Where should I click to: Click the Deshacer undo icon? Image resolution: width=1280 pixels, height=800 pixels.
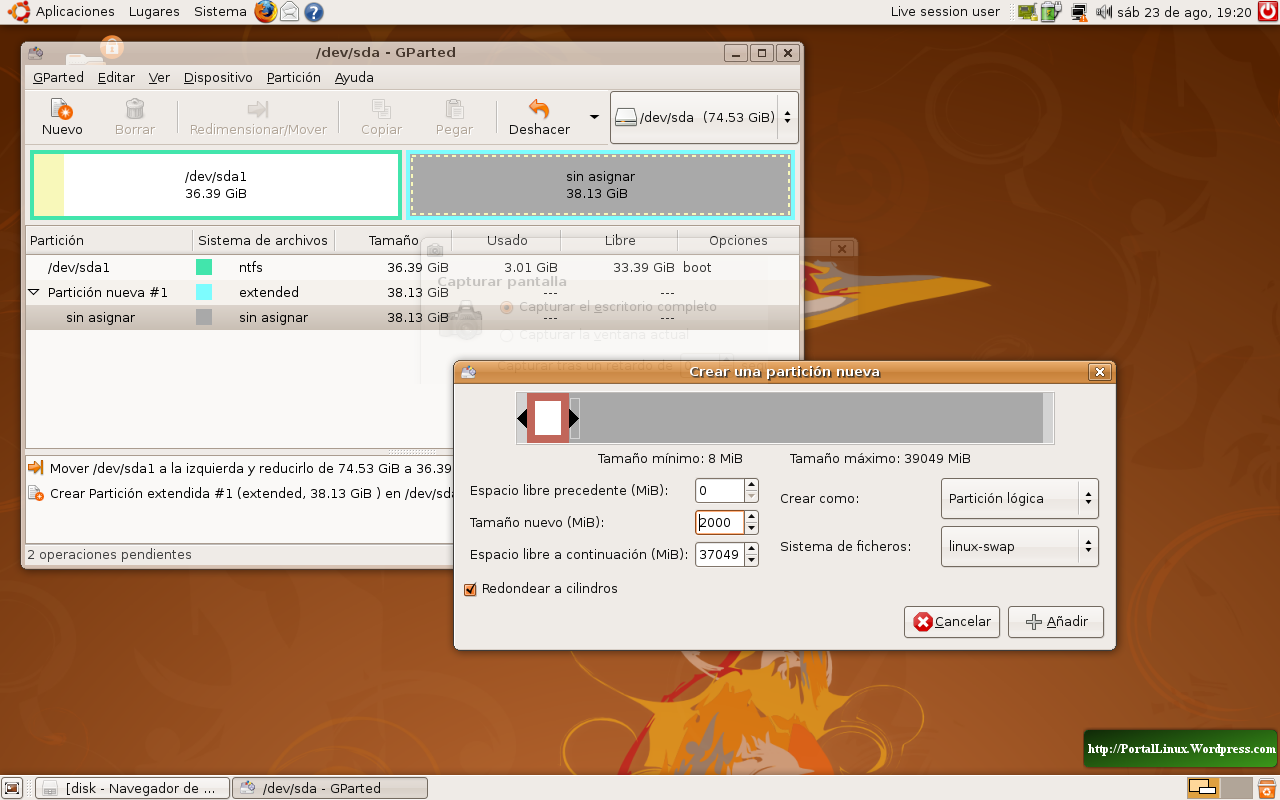click(539, 109)
